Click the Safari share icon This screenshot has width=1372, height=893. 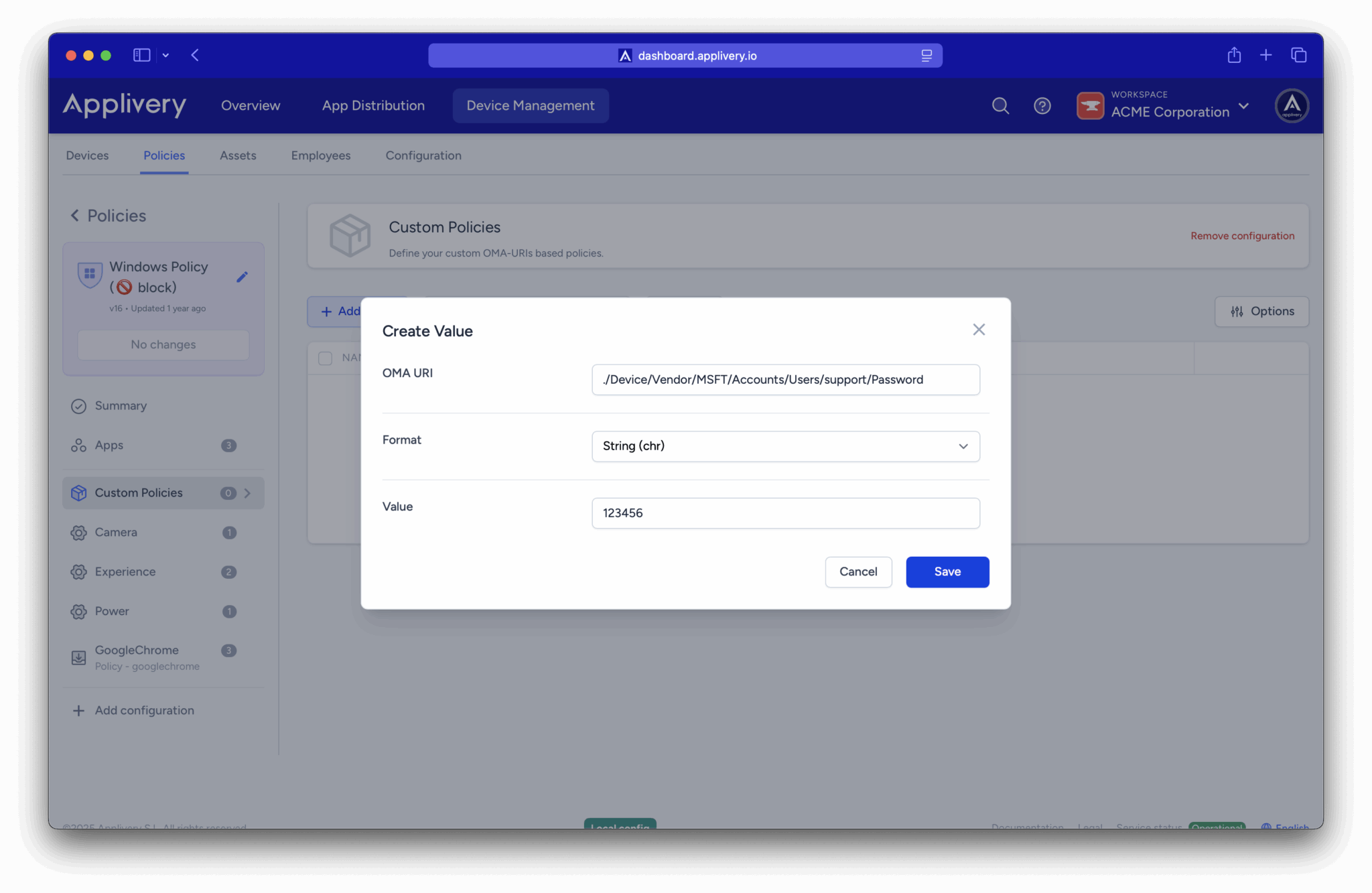click(1234, 55)
